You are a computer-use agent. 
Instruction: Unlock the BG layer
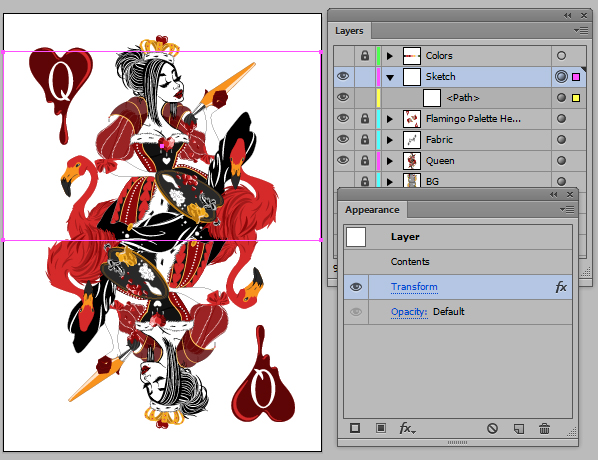365,181
